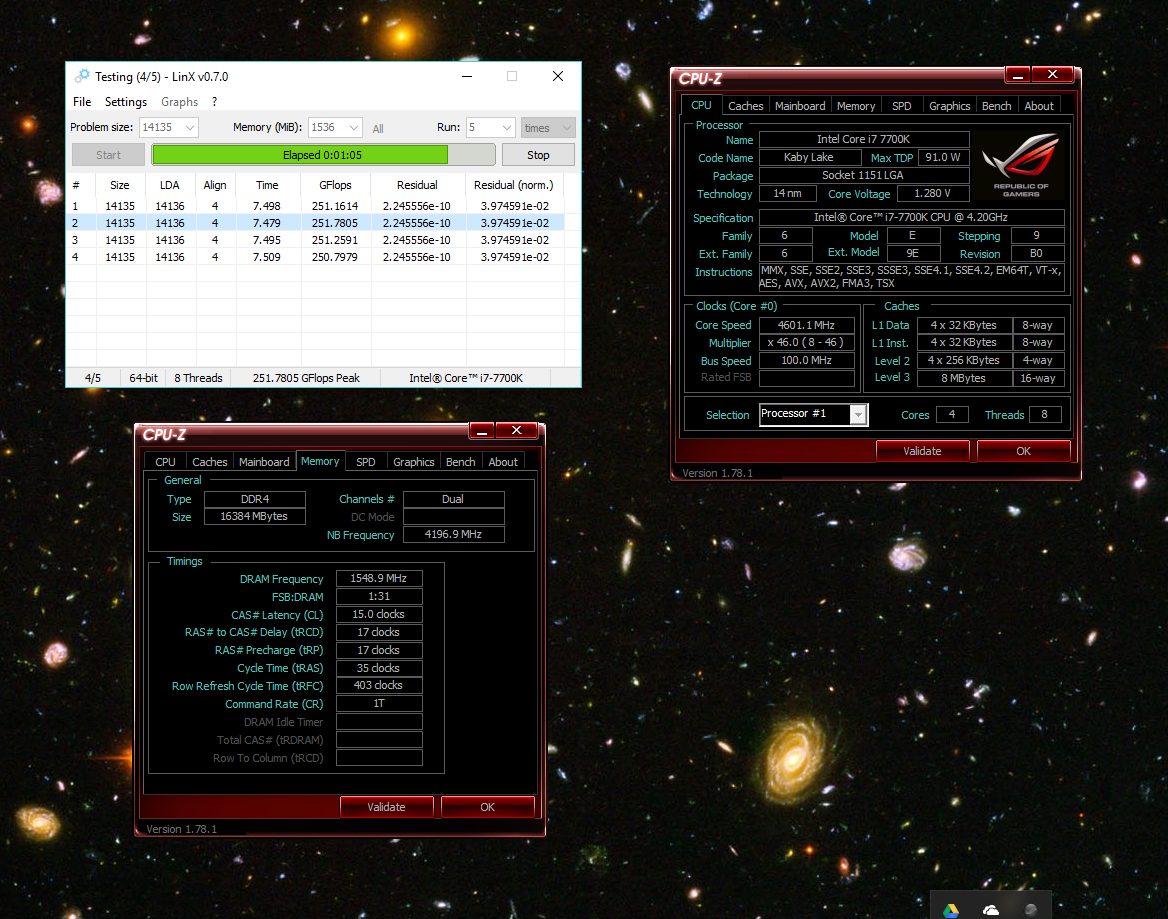Click Validate in the CPU tab window
This screenshot has height=919, width=1168.
pyautogui.click(x=922, y=451)
